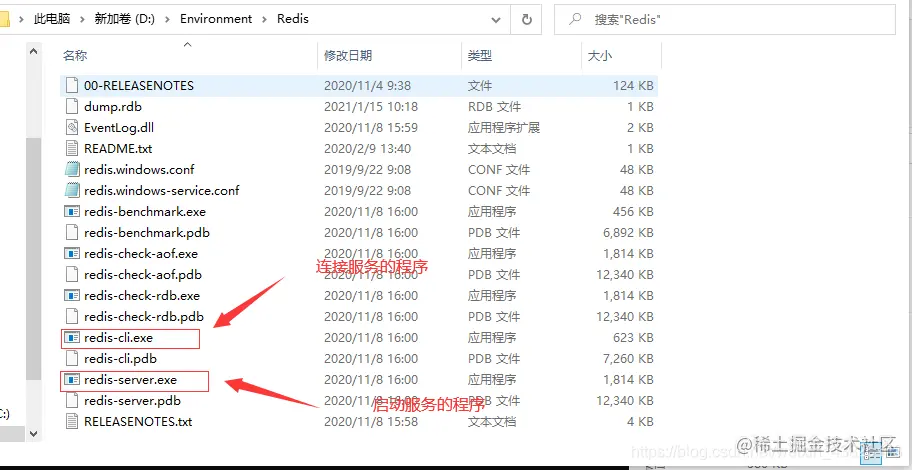Click 456 KB size of redis-benchmark.exe
Image resolution: width=912 pixels, height=470 pixels.
[633, 212]
